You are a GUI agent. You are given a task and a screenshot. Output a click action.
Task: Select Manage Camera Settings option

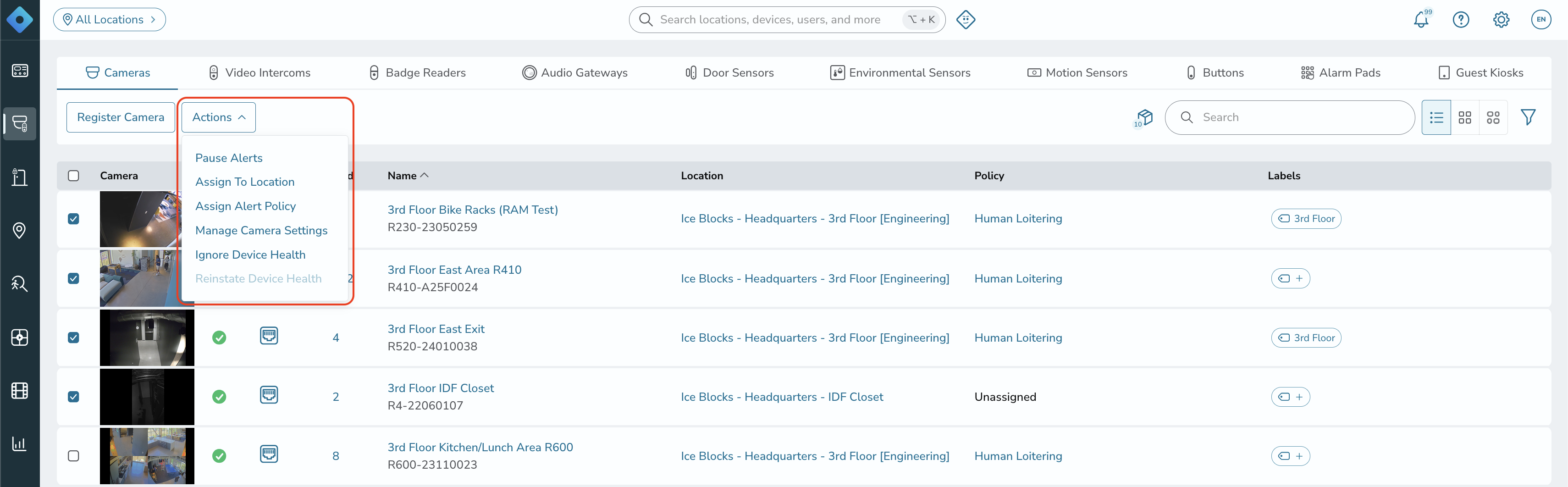[x=261, y=230]
